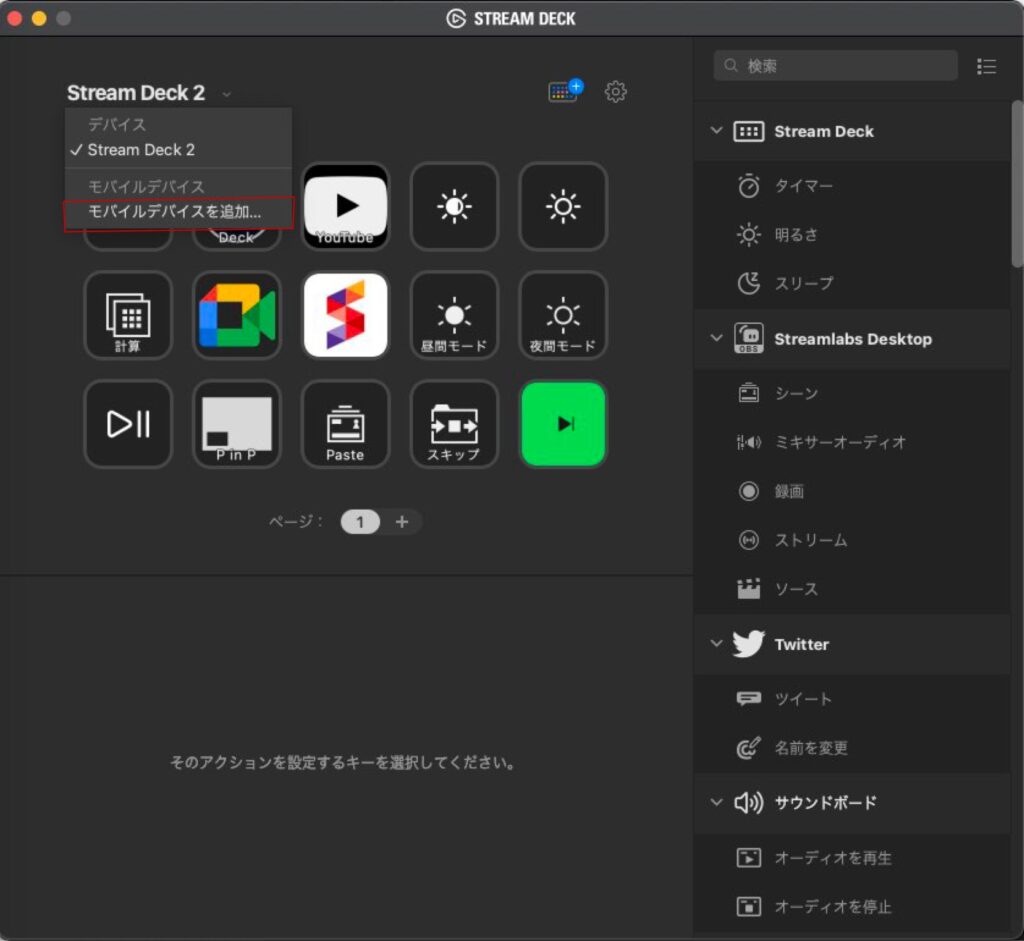Click the mobile device icon with plus badge
Image resolution: width=1024 pixels, height=941 pixels.
[x=564, y=89]
